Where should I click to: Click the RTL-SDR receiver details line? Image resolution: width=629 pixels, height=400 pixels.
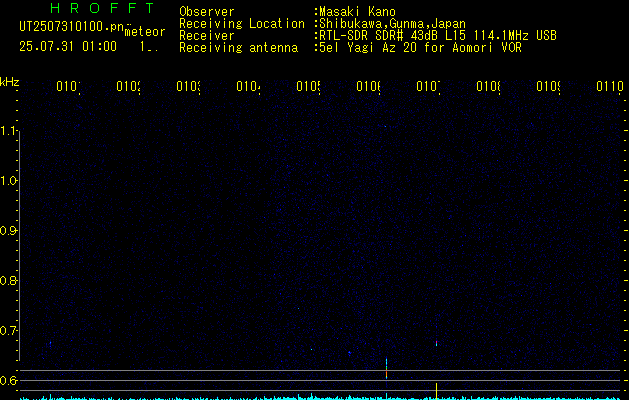coord(438,36)
